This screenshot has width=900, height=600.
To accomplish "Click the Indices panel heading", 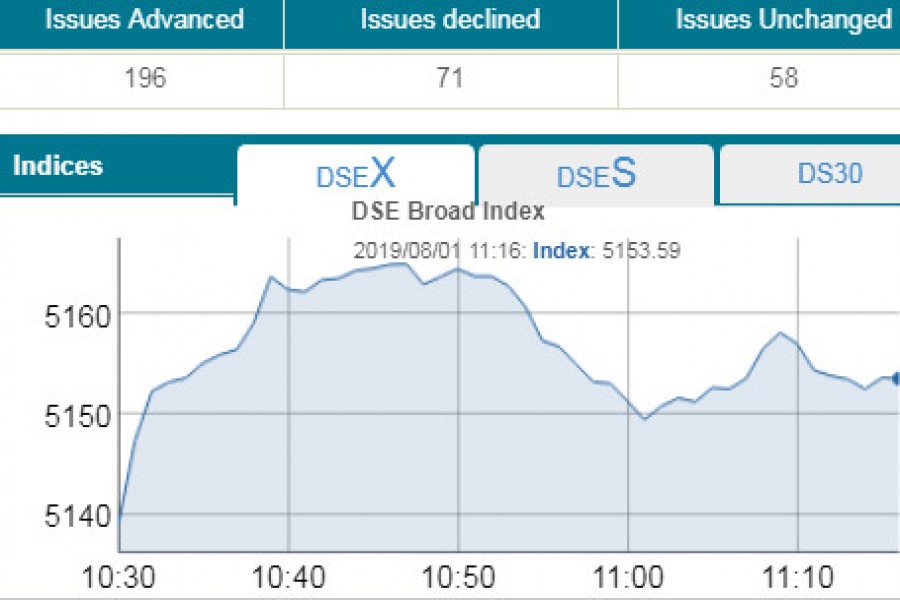I will (x=58, y=166).
